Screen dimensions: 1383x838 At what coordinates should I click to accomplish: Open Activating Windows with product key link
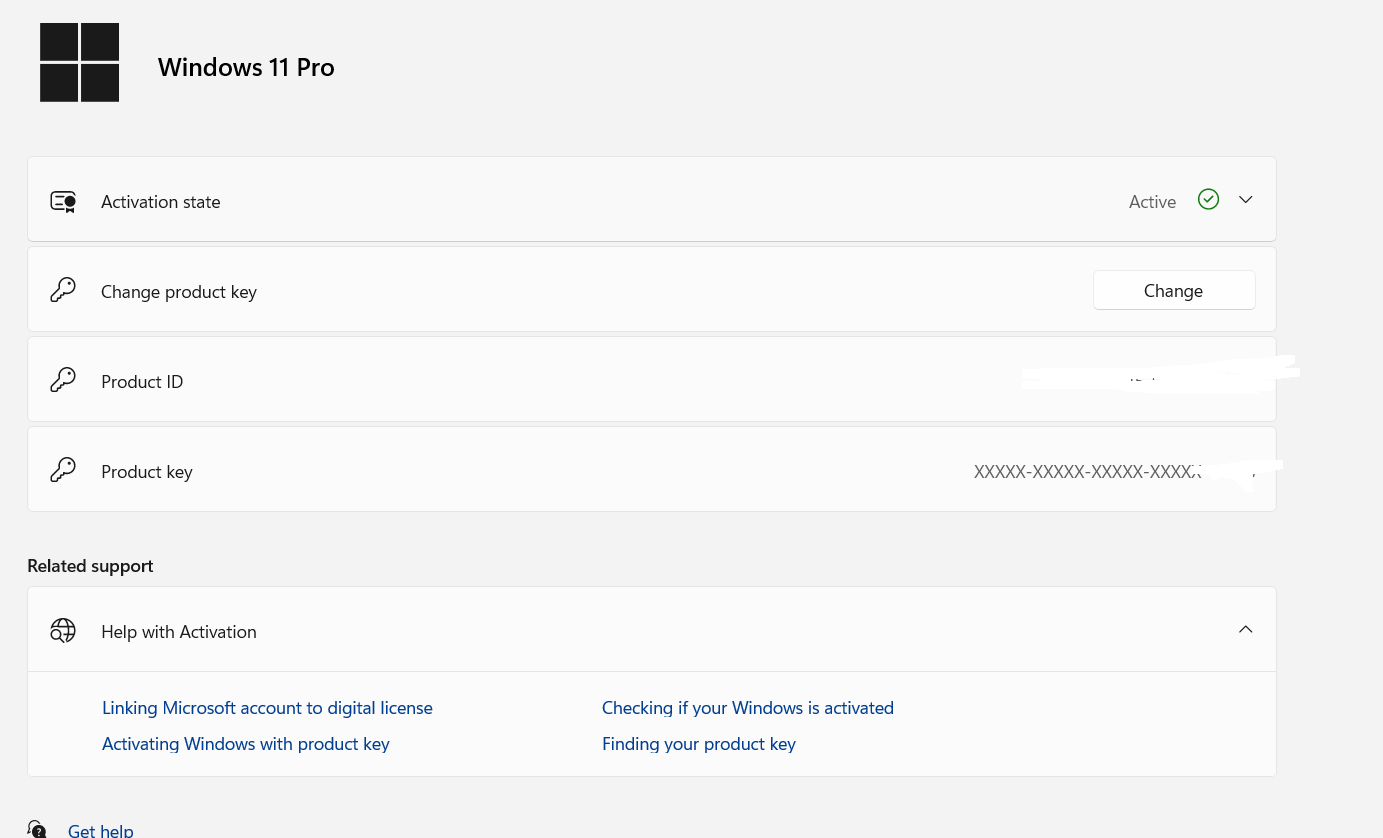pos(246,744)
